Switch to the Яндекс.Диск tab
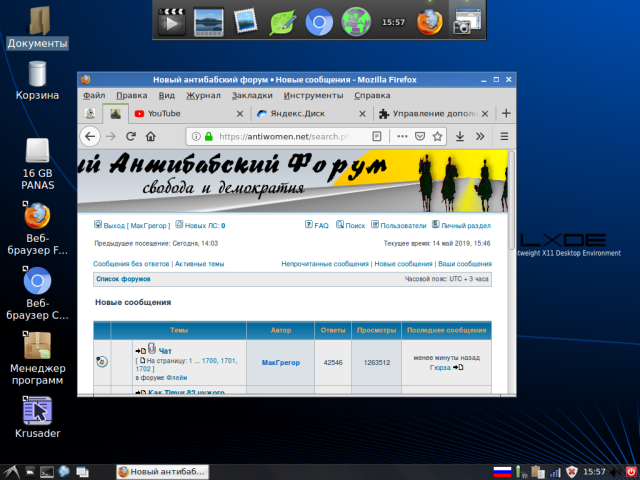 [x=311, y=113]
